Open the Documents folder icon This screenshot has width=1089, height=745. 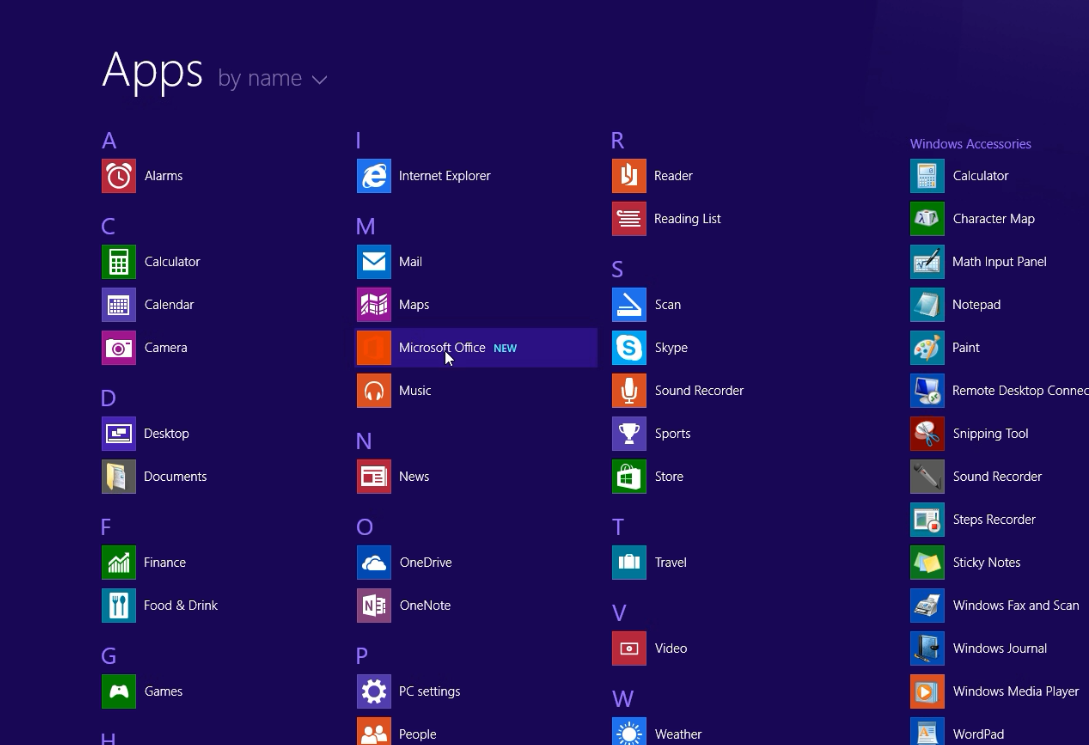(119, 477)
